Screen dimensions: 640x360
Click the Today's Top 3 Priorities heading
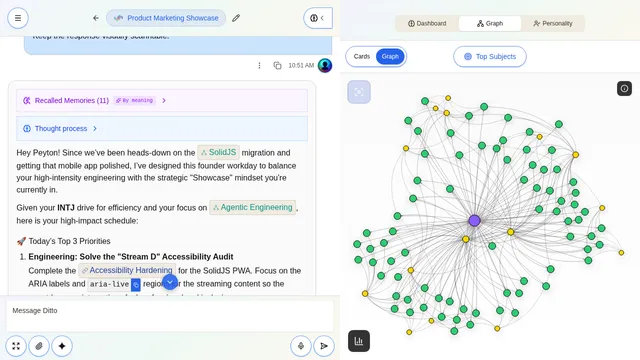pyautogui.click(x=63, y=241)
